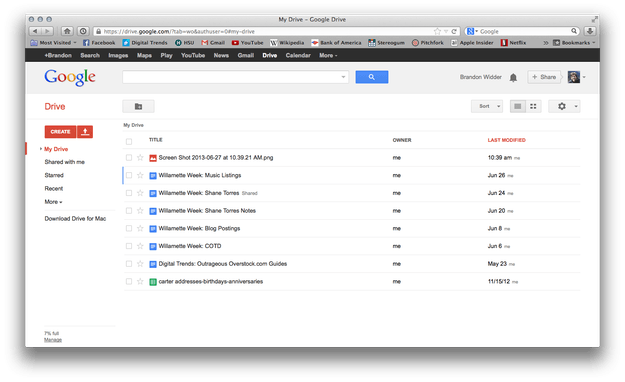625x382 pixels.
Task: Open the Wikipedia bookmark
Action: [x=287, y=43]
